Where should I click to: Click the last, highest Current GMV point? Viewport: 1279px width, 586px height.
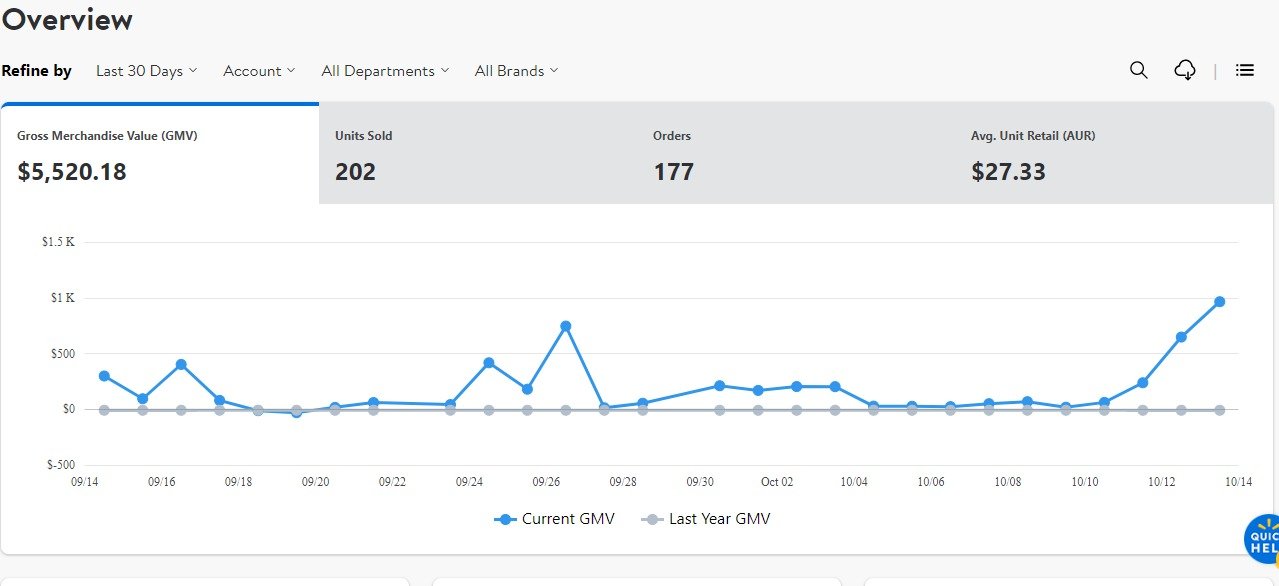click(1219, 301)
